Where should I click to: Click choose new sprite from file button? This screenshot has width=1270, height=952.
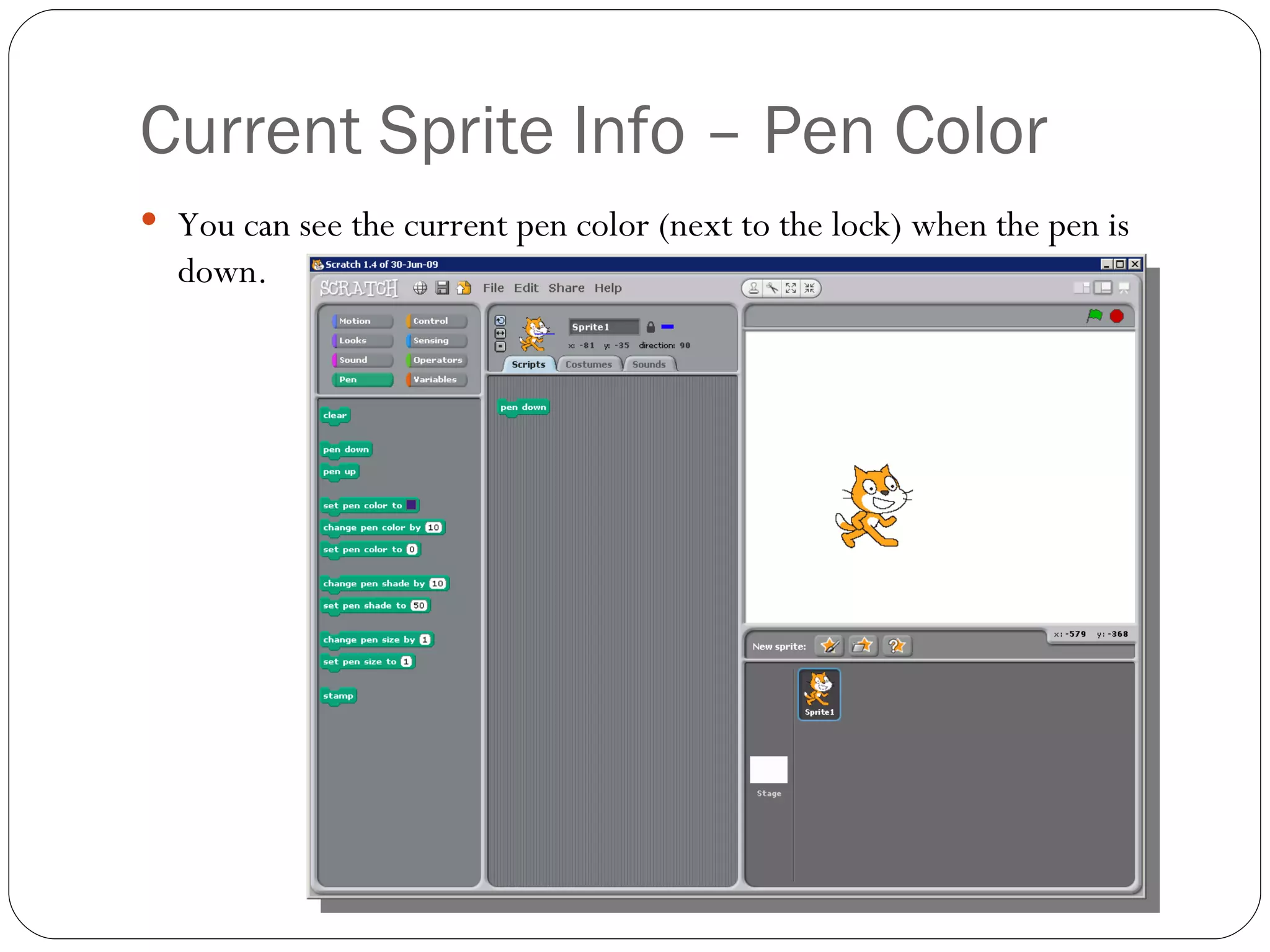point(863,646)
